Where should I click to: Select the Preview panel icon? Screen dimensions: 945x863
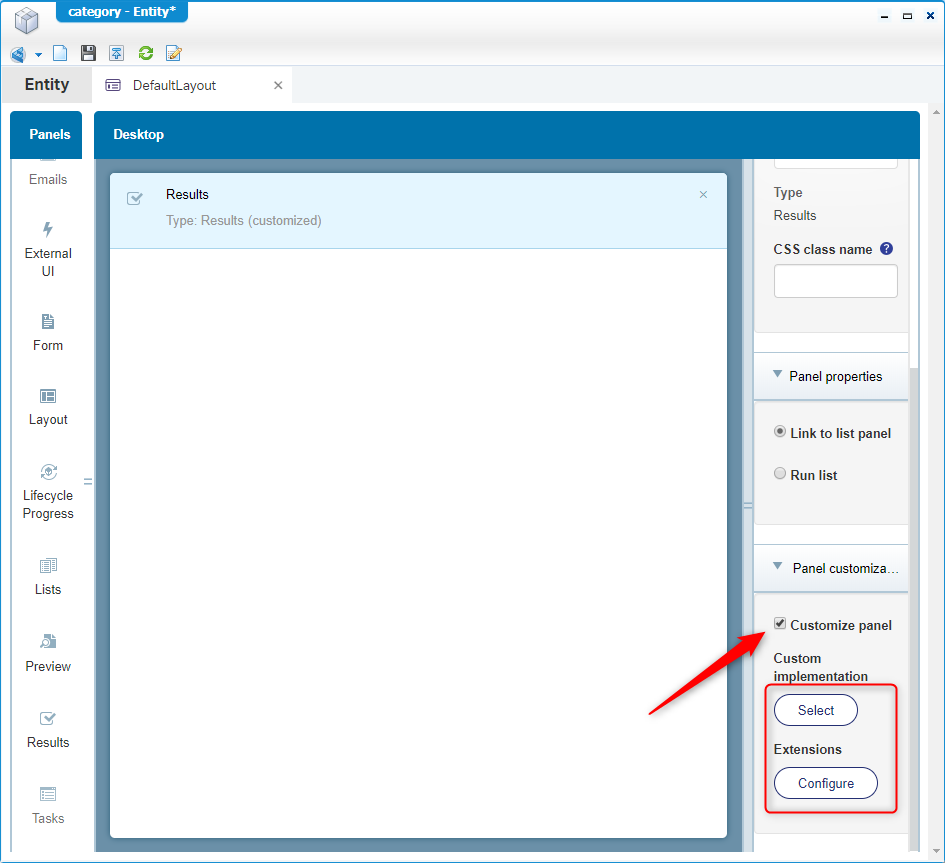pos(48,642)
